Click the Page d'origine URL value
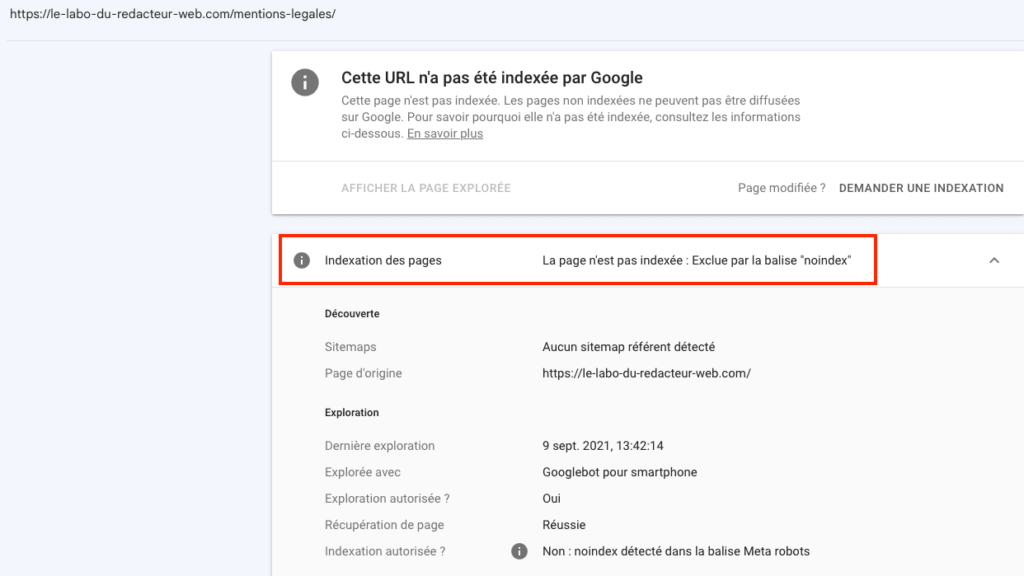Image resolution: width=1024 pixels, height=576 pixels. coord(646,373)
